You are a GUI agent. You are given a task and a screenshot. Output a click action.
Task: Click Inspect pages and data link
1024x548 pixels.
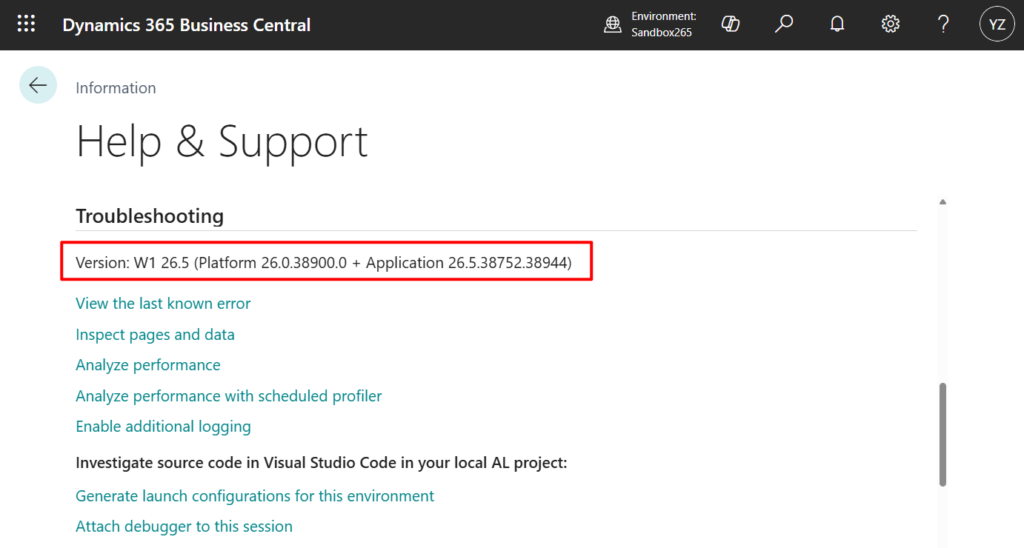click(155, 334)
